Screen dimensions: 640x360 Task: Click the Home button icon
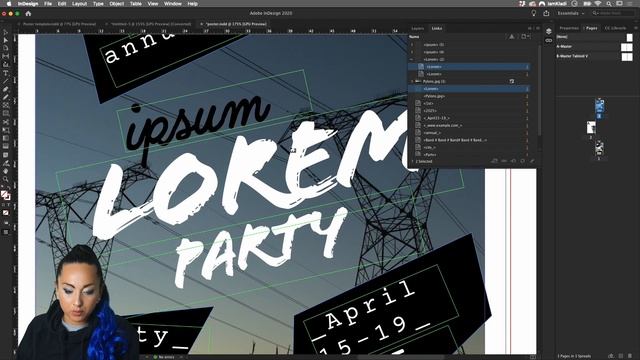(x=28, y=13)
